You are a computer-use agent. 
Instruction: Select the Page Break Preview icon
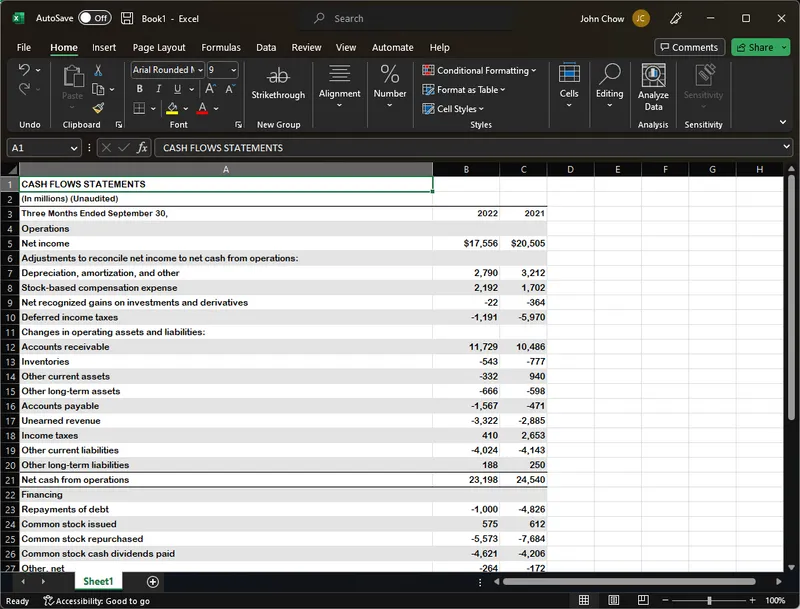(643, 599)
